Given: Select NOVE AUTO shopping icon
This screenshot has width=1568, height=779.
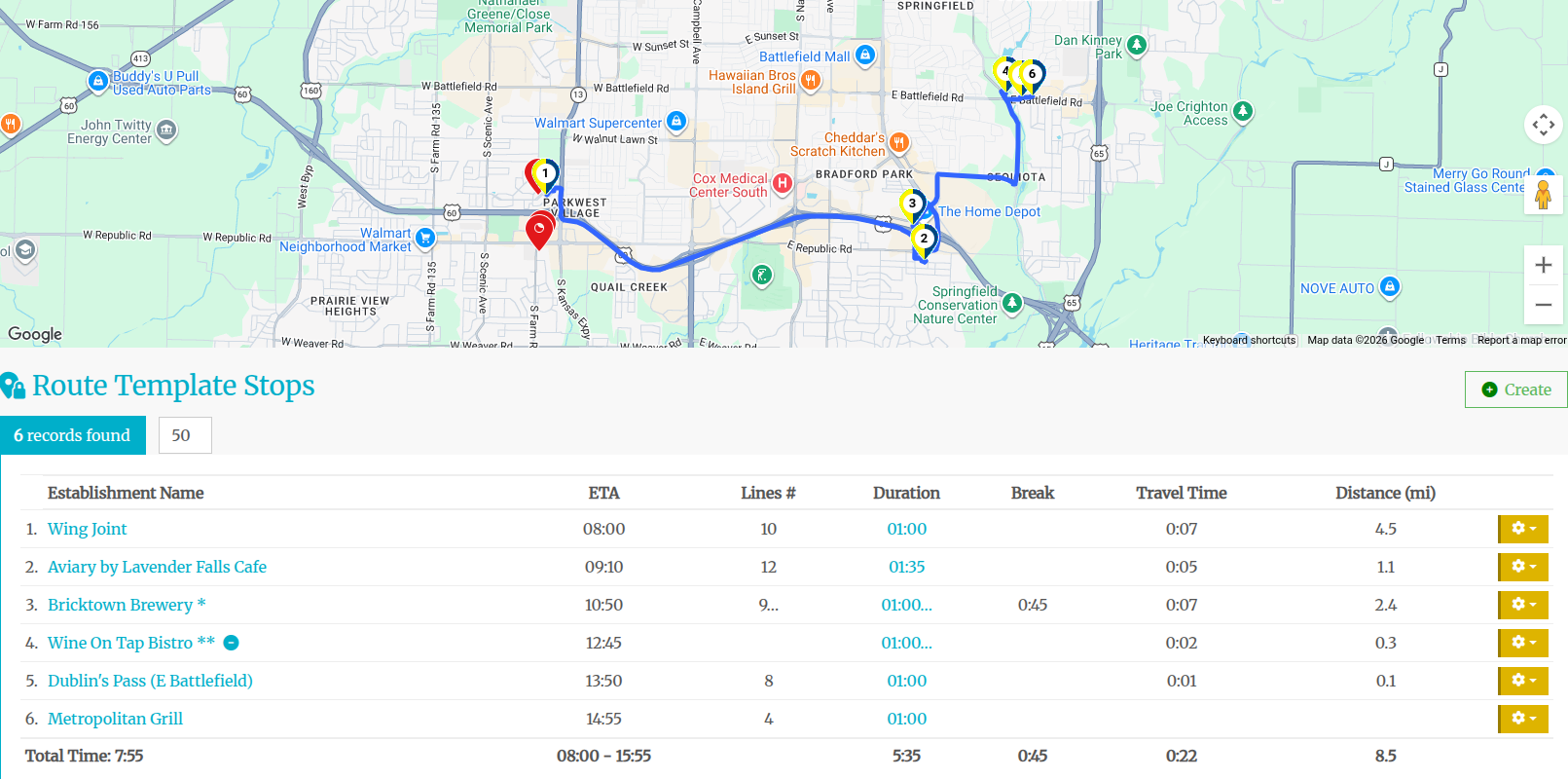Looking at the screenshot, I should (x=1390, y=286).
